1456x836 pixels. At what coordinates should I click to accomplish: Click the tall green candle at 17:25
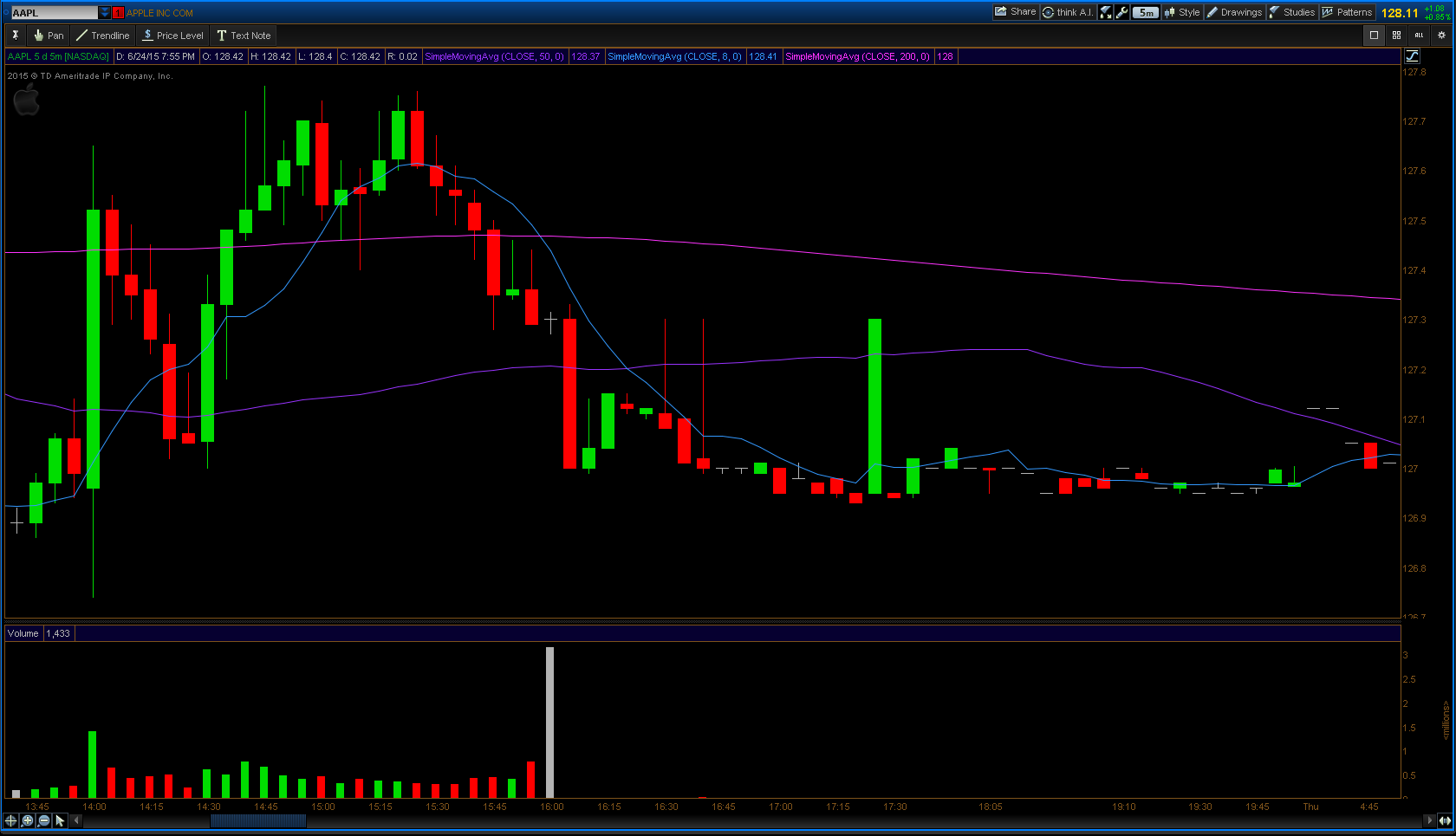point(874,406)
